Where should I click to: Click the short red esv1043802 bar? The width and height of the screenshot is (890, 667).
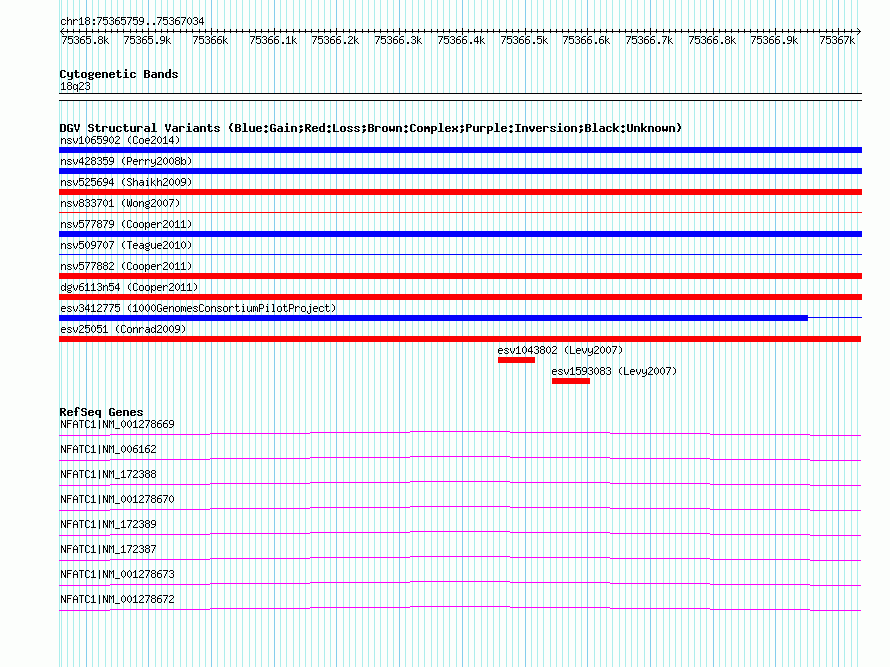coord(517,360)
